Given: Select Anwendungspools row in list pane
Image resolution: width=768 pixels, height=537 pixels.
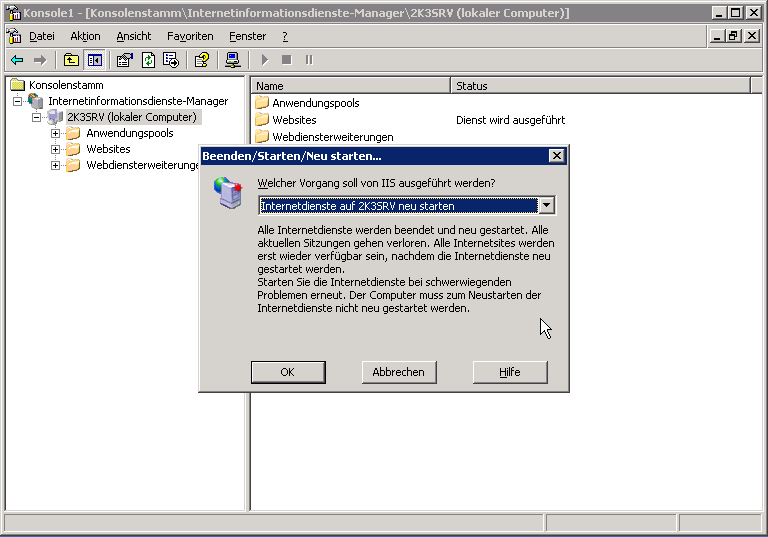Looking at the screenshot, I should click(316, 103).
